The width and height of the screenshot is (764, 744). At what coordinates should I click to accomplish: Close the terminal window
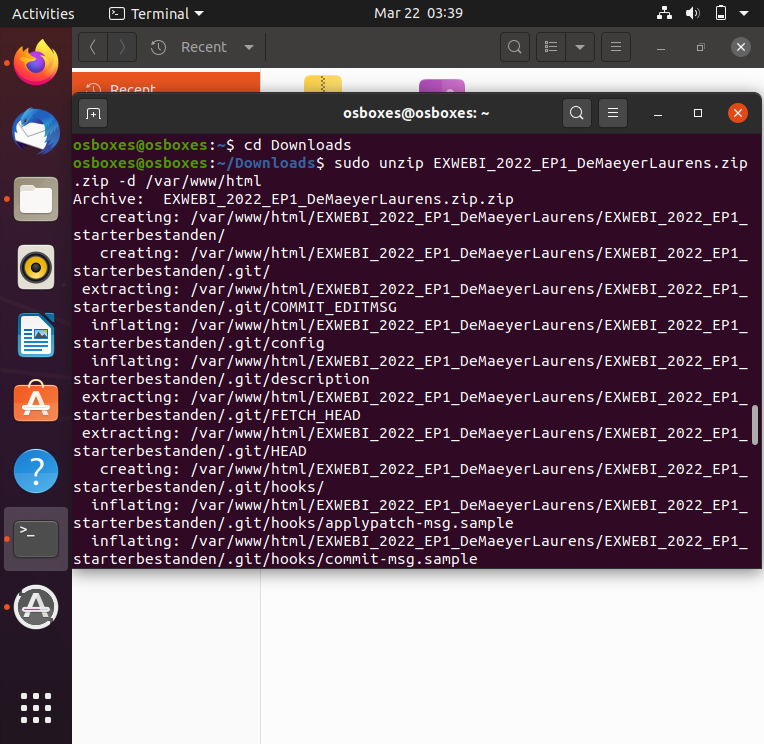coord(738,113)
